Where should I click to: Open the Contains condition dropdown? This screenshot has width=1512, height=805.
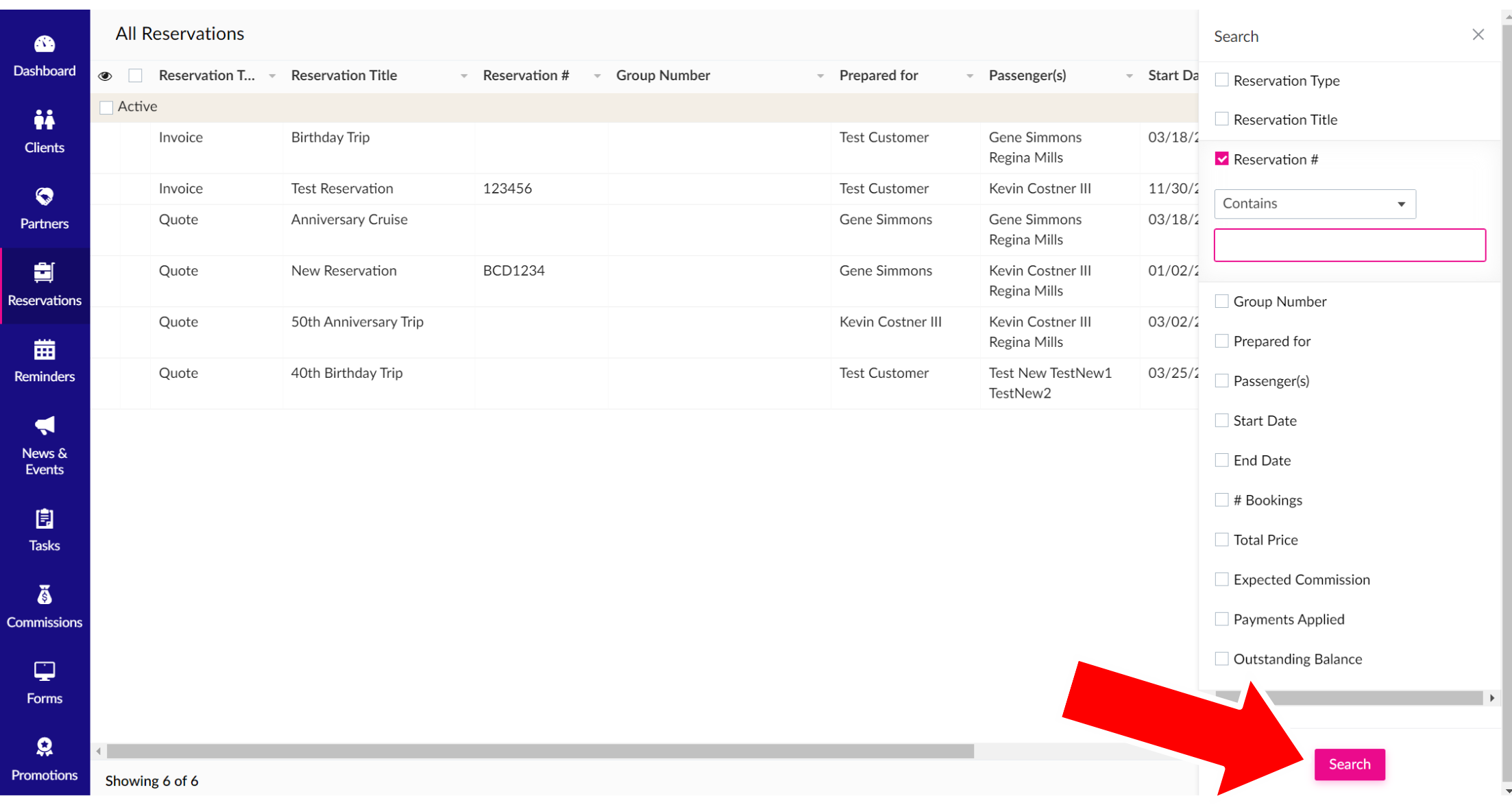tap(1315, 204)
